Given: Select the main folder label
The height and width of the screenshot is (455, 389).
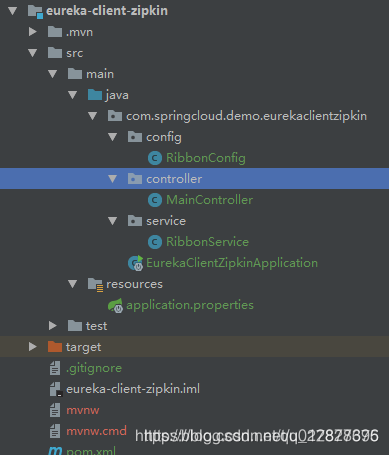Looking at the screenshot, I should pyautogui.click(x=100, y=74).
